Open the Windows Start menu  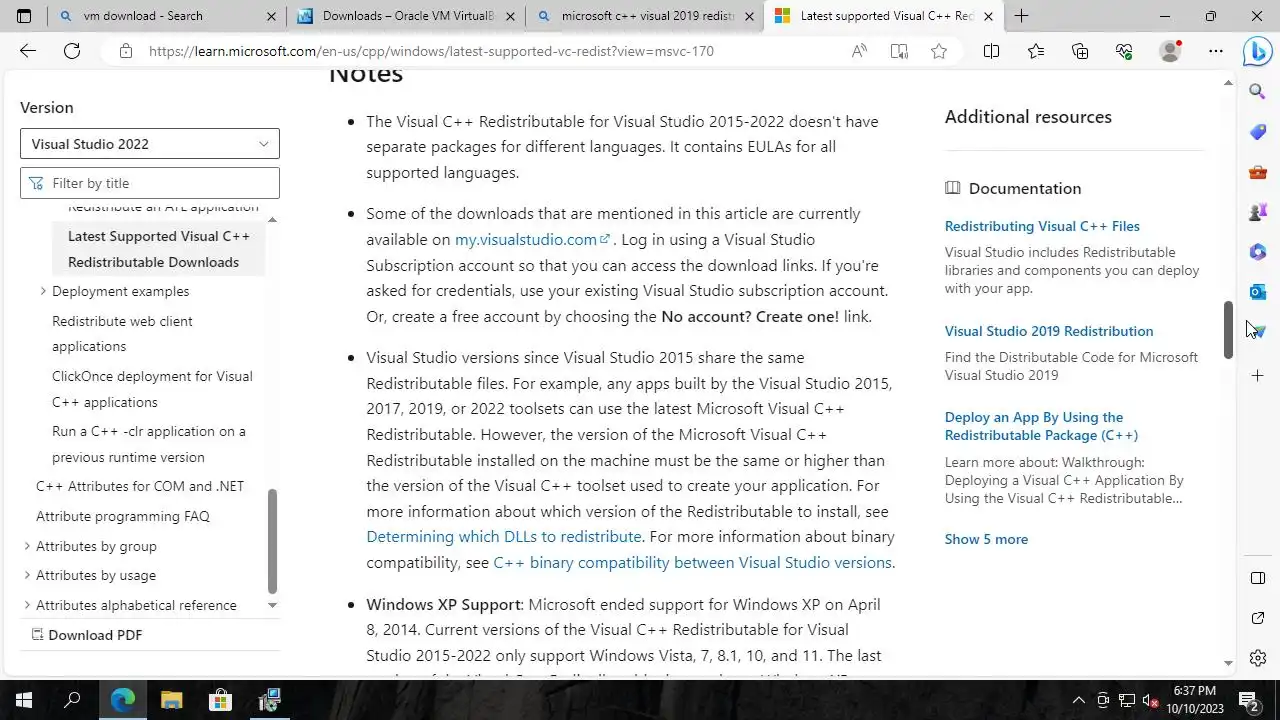coord(24,700)
